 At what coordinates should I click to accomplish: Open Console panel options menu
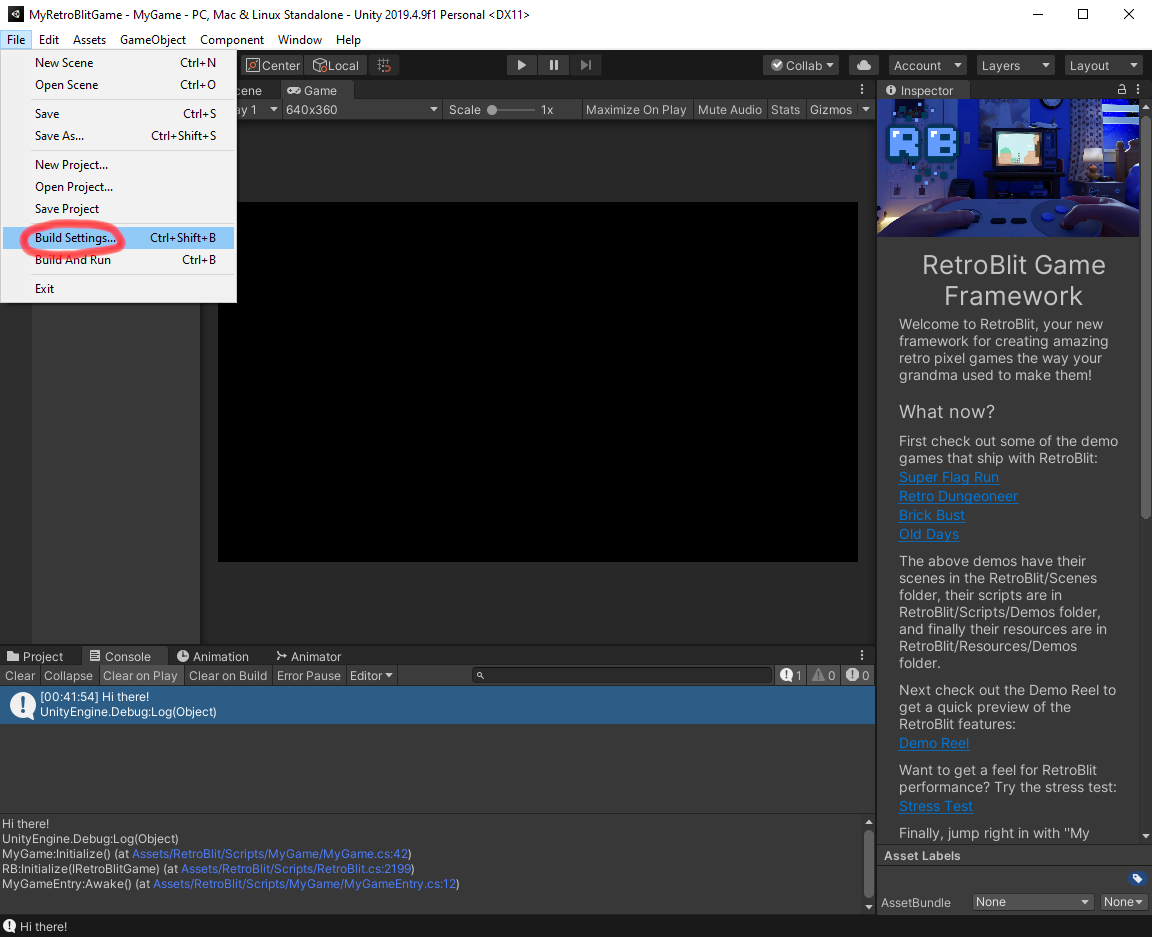(862, 655)
